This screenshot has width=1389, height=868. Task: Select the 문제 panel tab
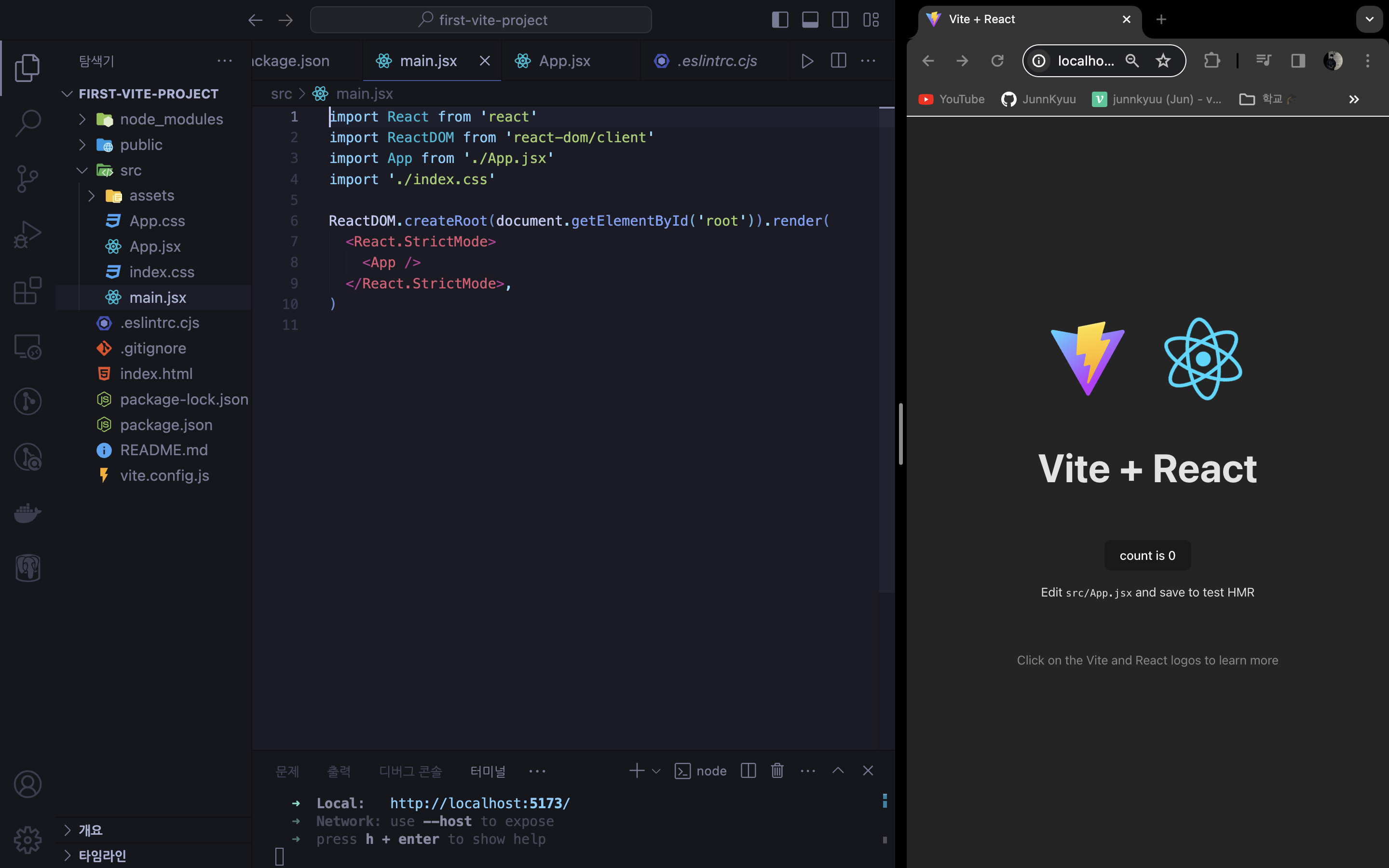pos(287,771)
